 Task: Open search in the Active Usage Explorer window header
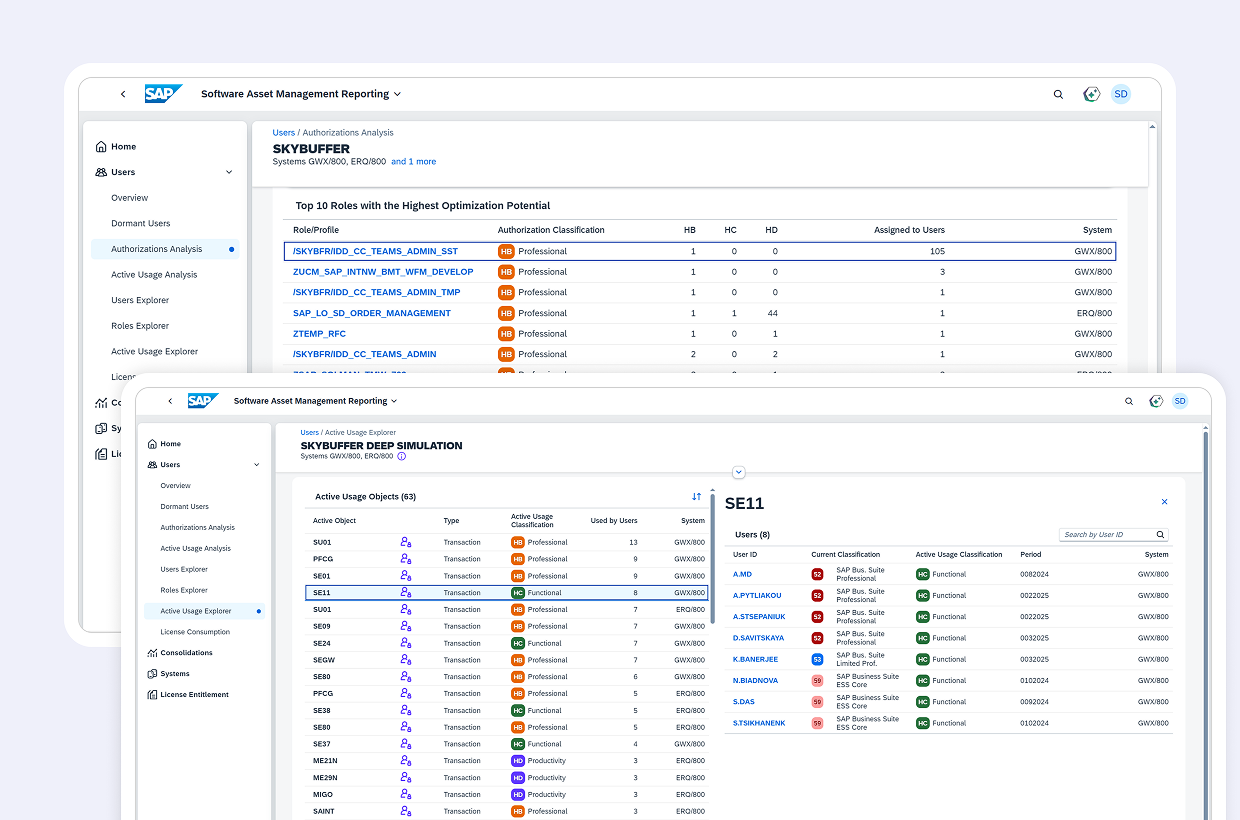tap(1129, 401)
